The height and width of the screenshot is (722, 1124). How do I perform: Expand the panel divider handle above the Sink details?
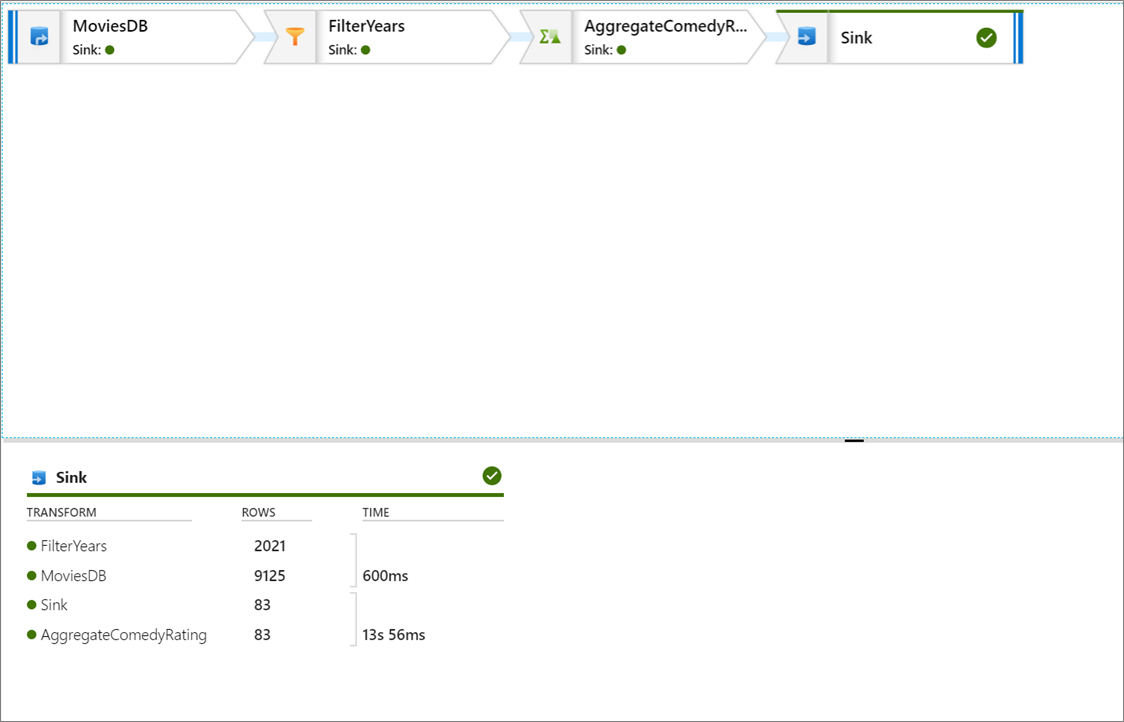(x=855, y=440)
